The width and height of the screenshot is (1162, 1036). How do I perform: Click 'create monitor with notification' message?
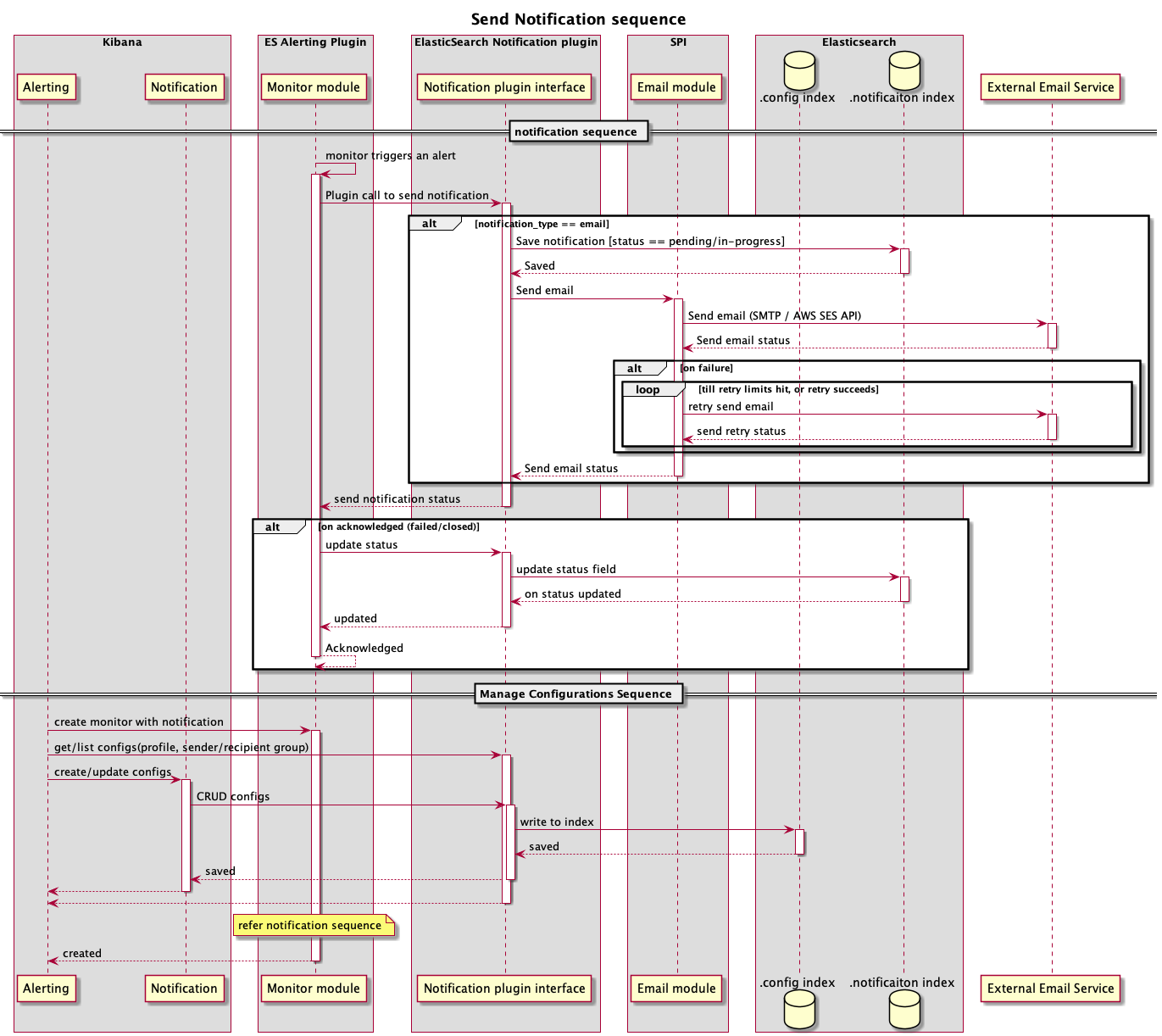[x=139, y=721]
